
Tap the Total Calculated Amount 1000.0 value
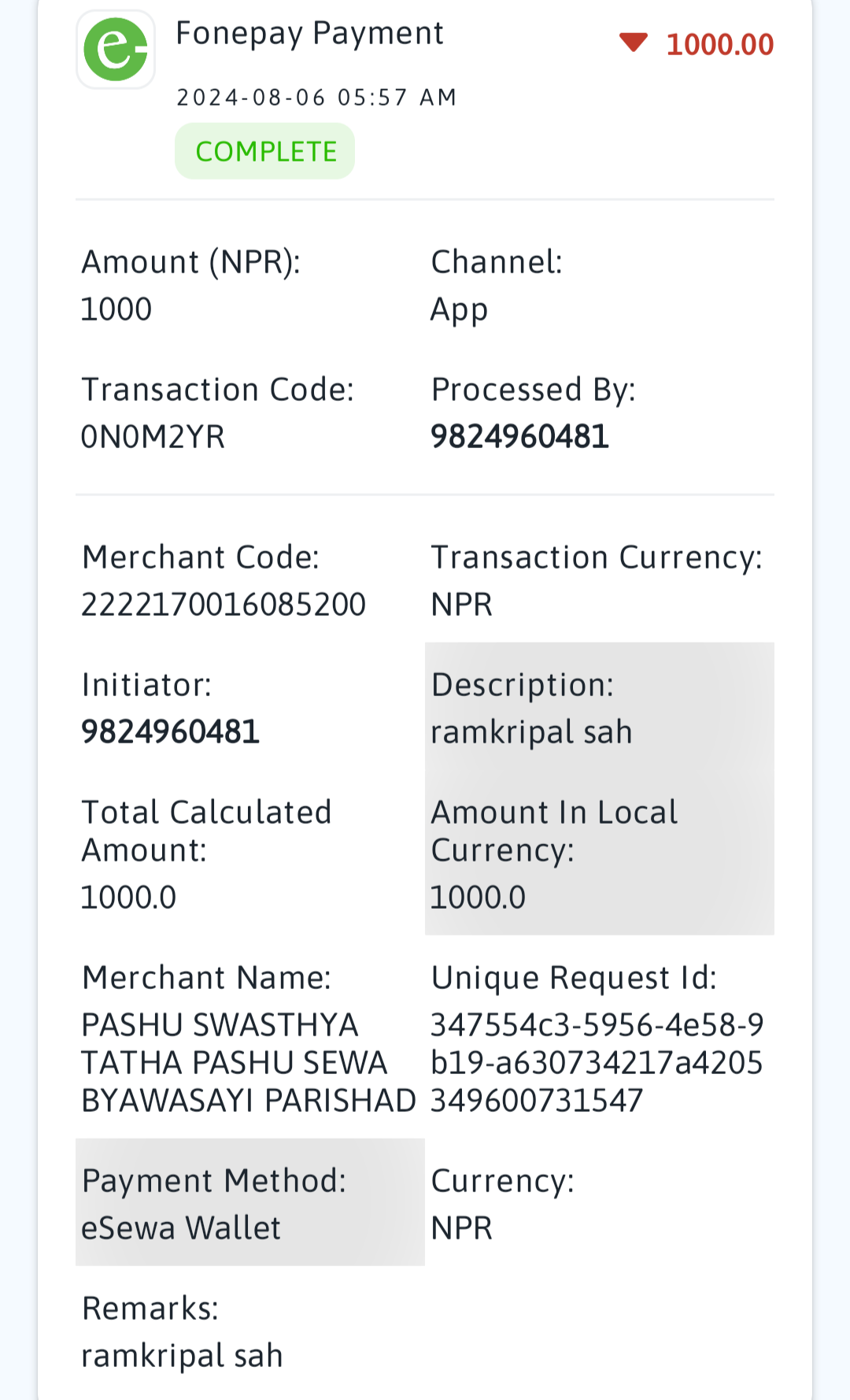click(x=128, y=898)
